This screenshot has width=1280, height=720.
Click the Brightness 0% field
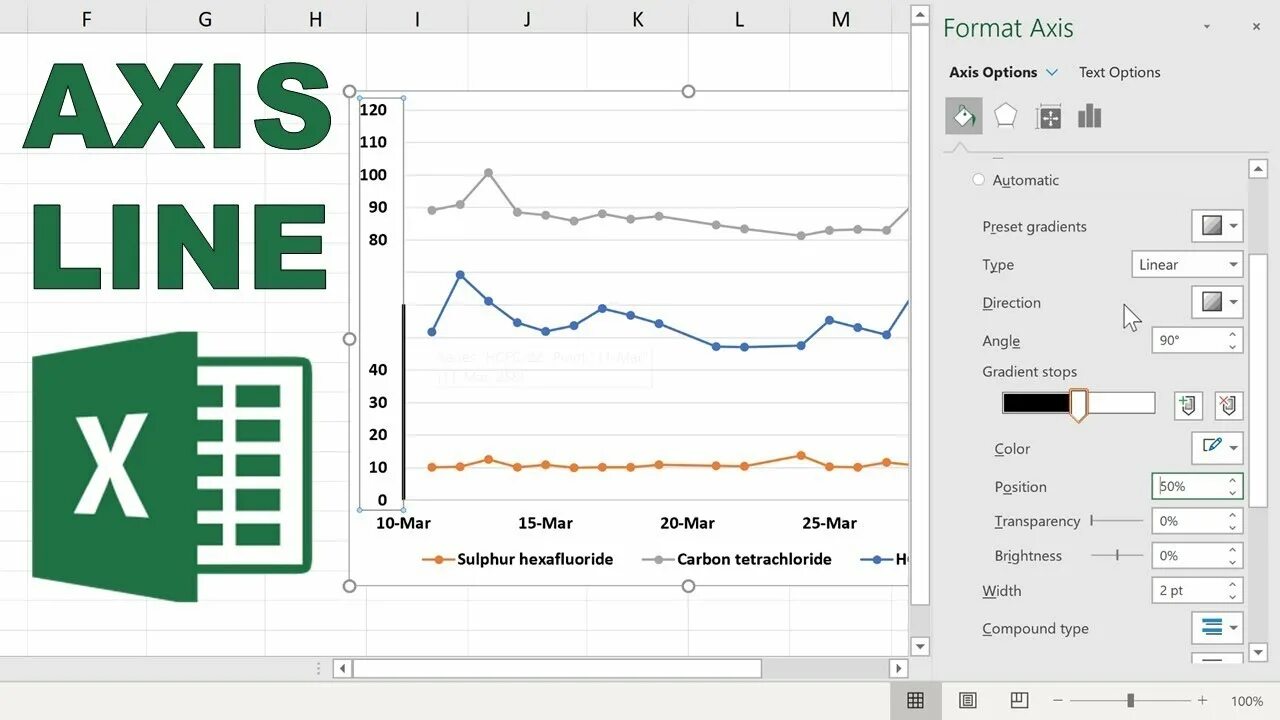[1188, 555]
